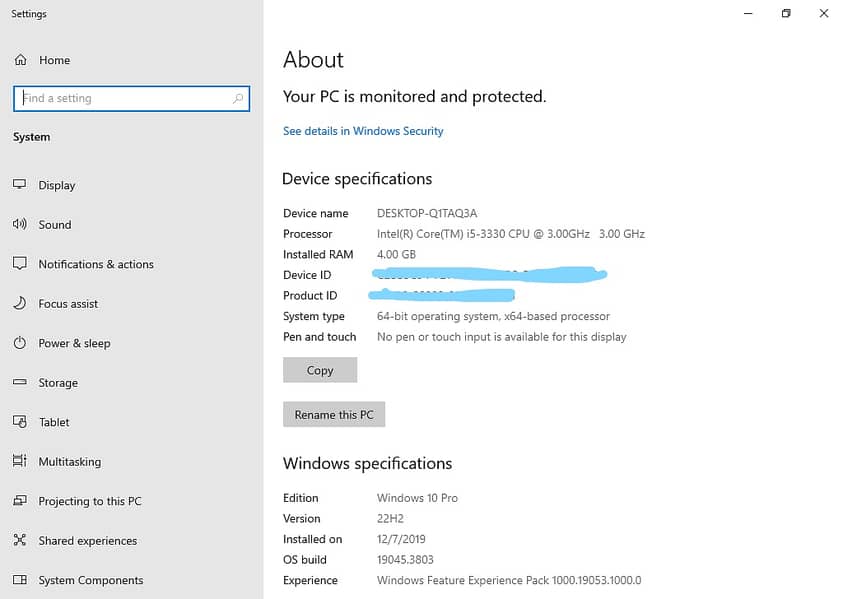Select System Components
Viewport: 843px width, 599px height.
point(90,580)
